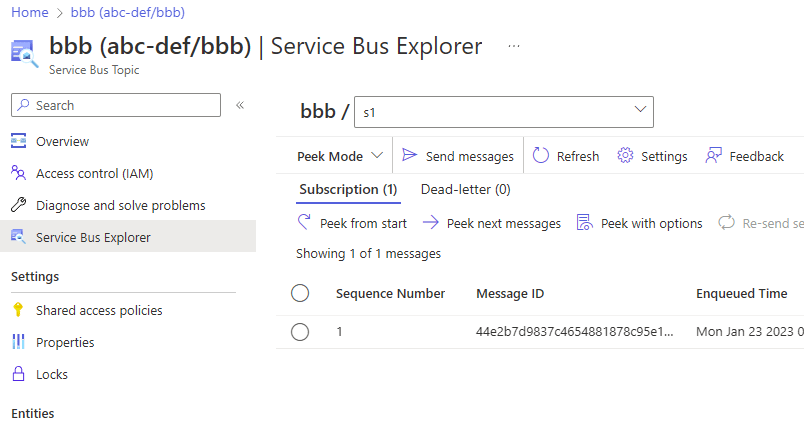Open the ellipsis more options menu

[x=514, y=46]
